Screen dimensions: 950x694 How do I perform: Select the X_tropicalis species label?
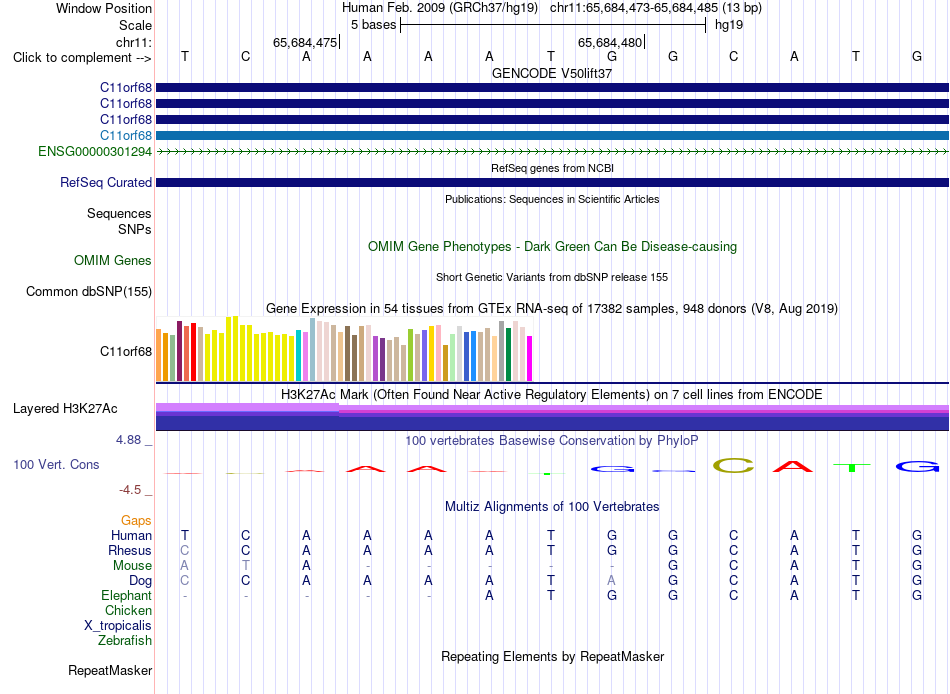(118, 626)
